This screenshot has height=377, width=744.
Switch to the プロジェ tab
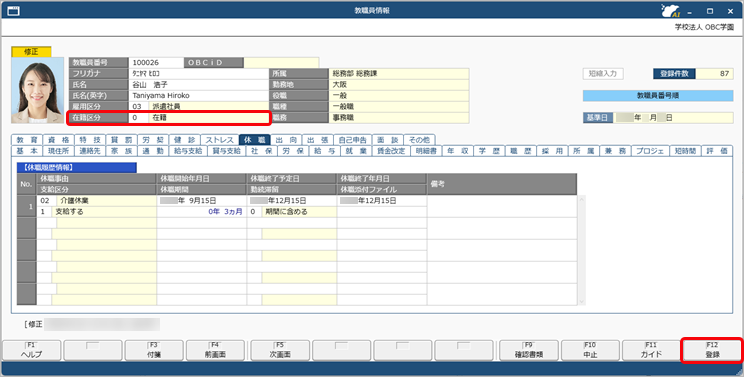coord(650,151)
